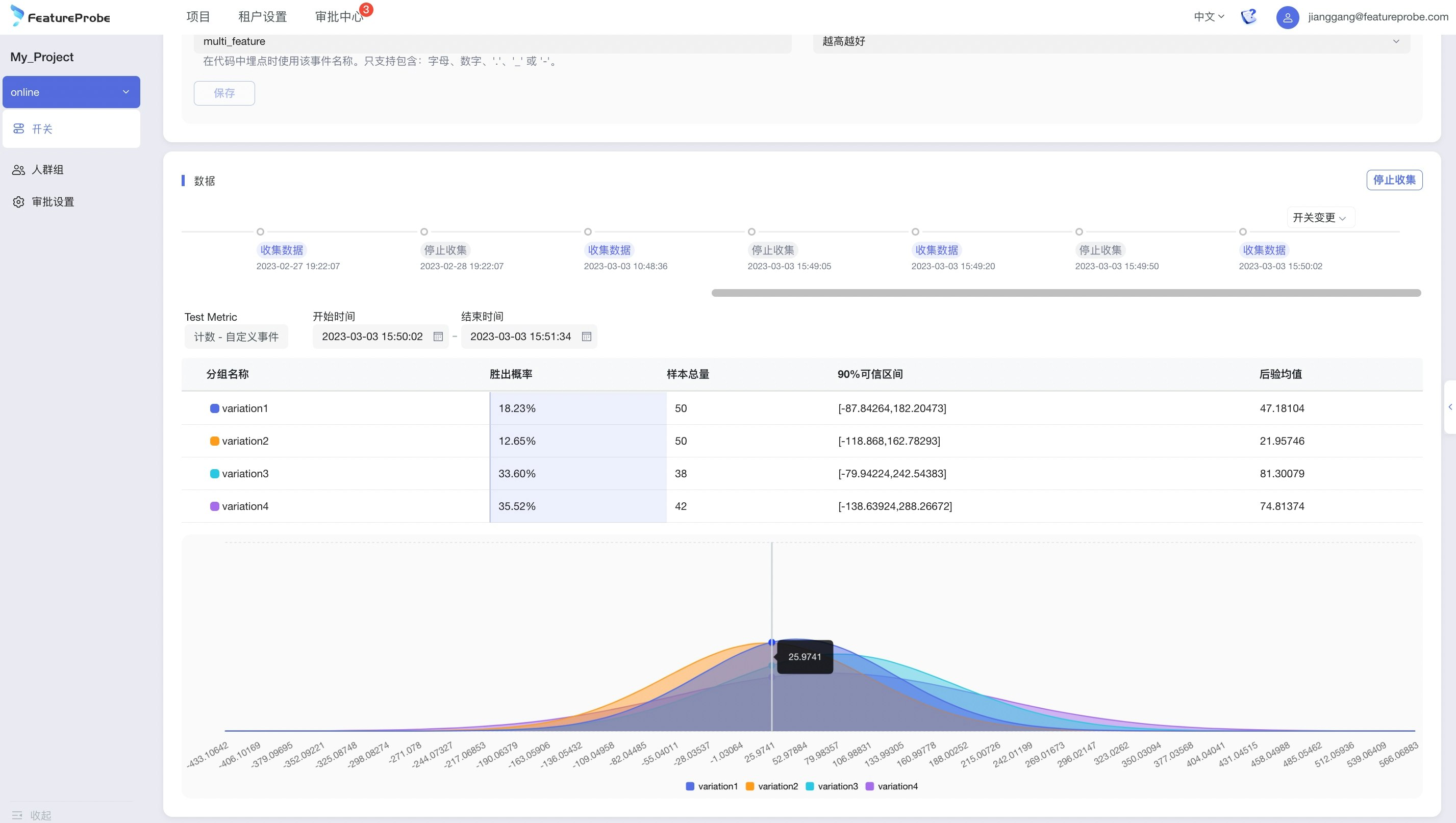The width and height of the screenshot is (1456, 823).
Task: Click timeline marker at 2023-02-28 19:22:07
Action: (x=424, y=232)
